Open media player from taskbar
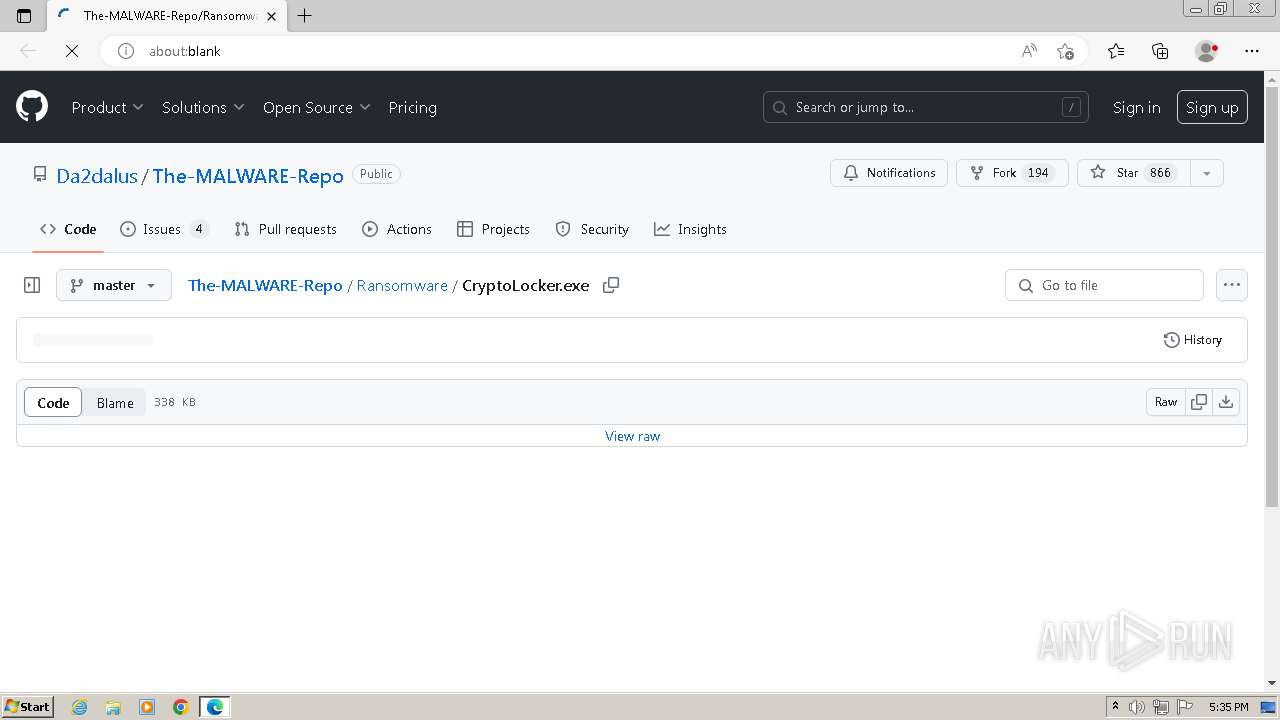 pos(147,707)
